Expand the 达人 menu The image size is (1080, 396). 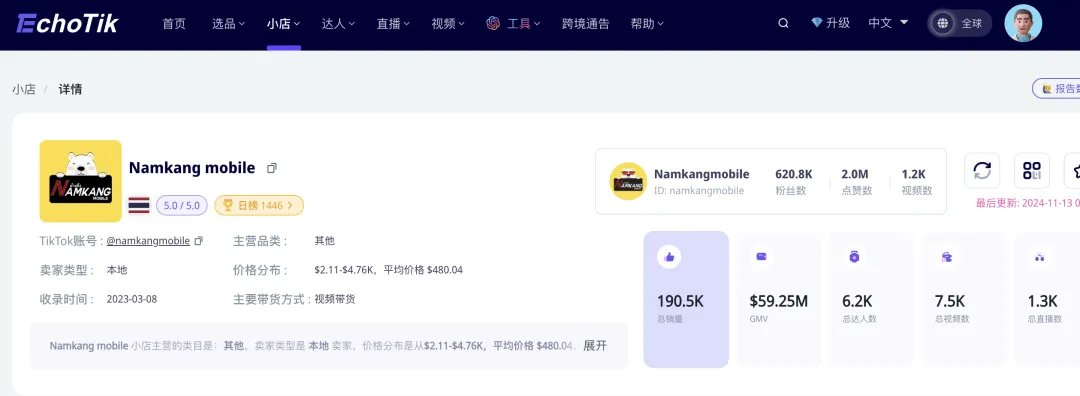click(x=338, y=23)
